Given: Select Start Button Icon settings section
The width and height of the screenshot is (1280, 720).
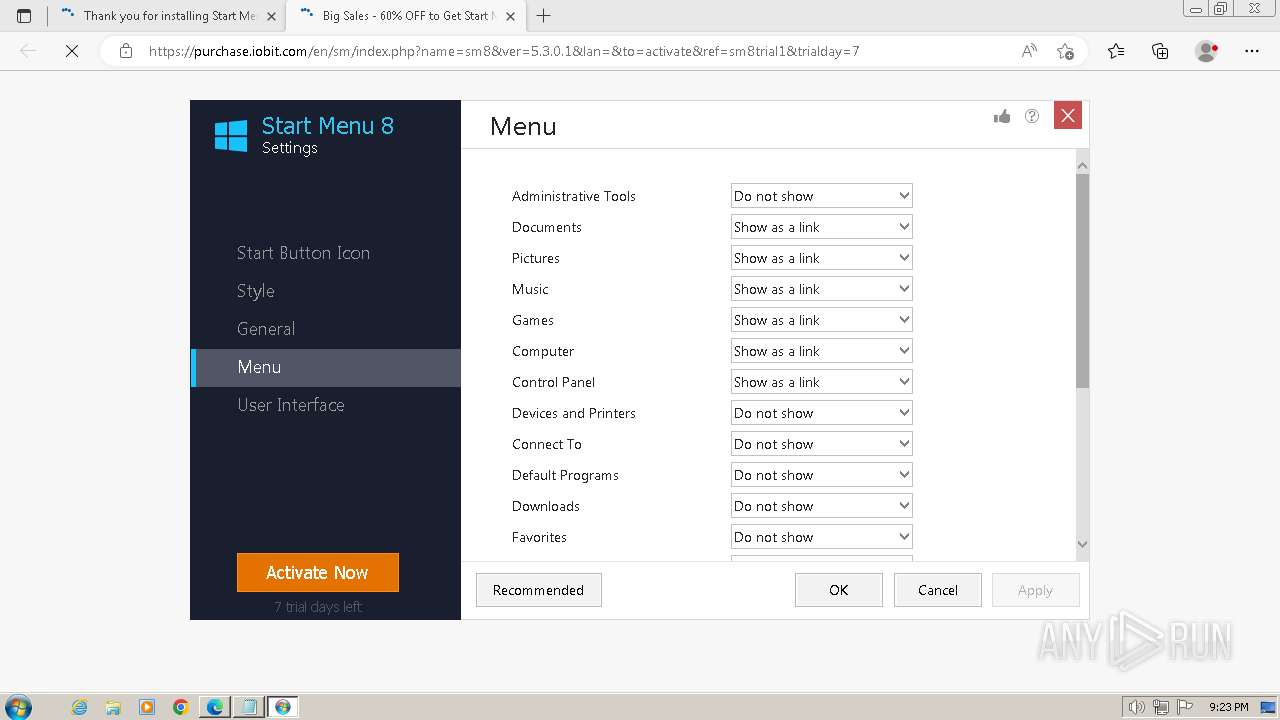Looking at the screenshot, I should [326, 253].
